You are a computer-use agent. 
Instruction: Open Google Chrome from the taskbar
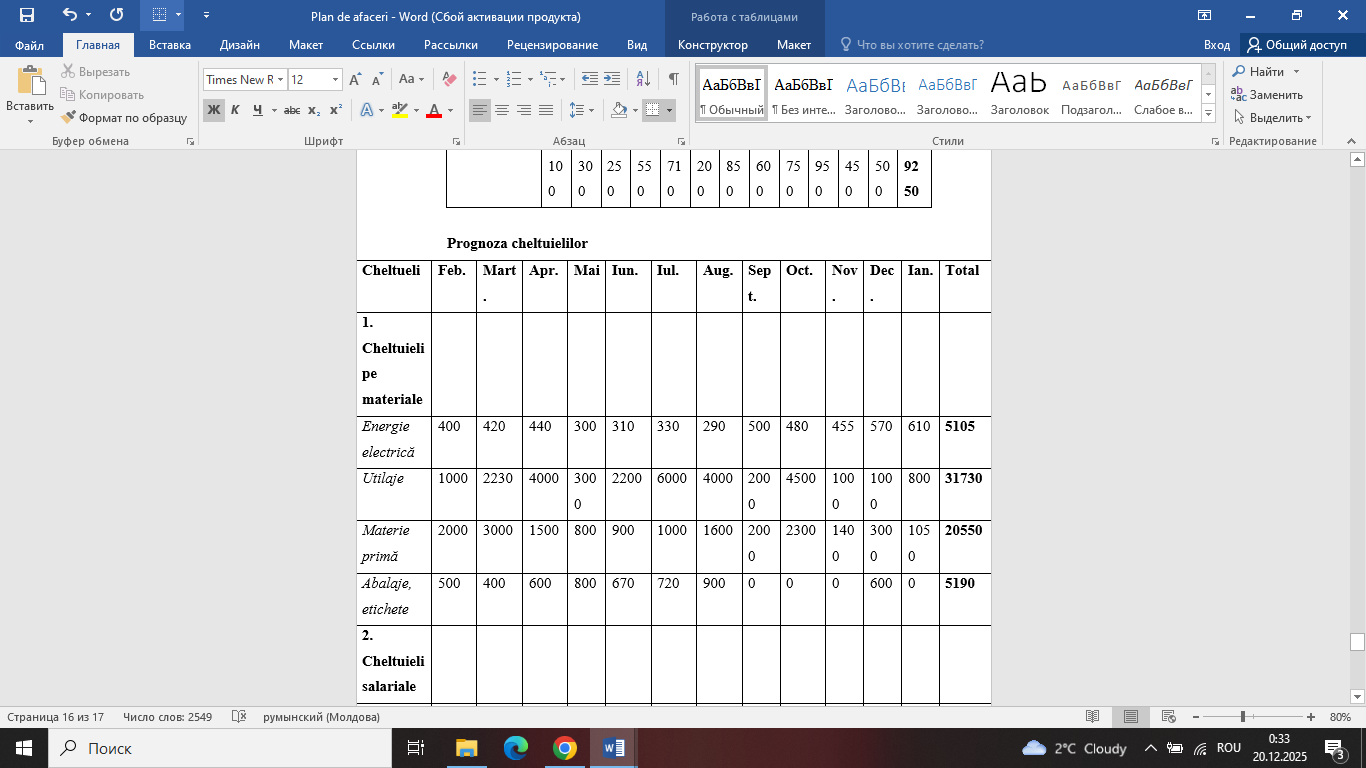coord(565,748)
